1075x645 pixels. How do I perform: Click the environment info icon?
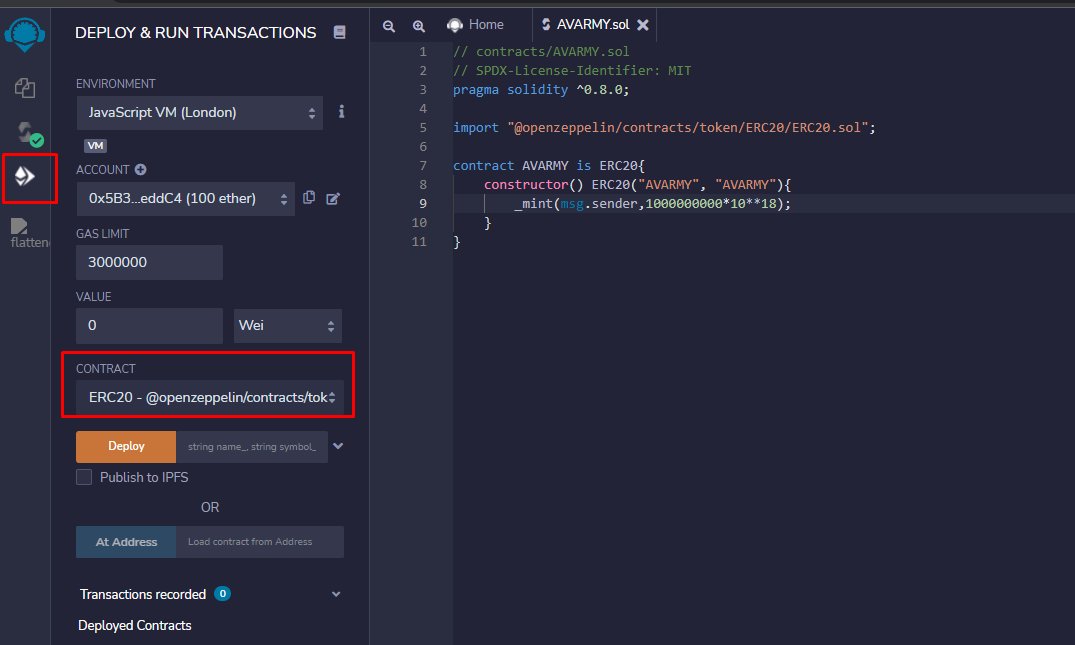click(341, 112)
